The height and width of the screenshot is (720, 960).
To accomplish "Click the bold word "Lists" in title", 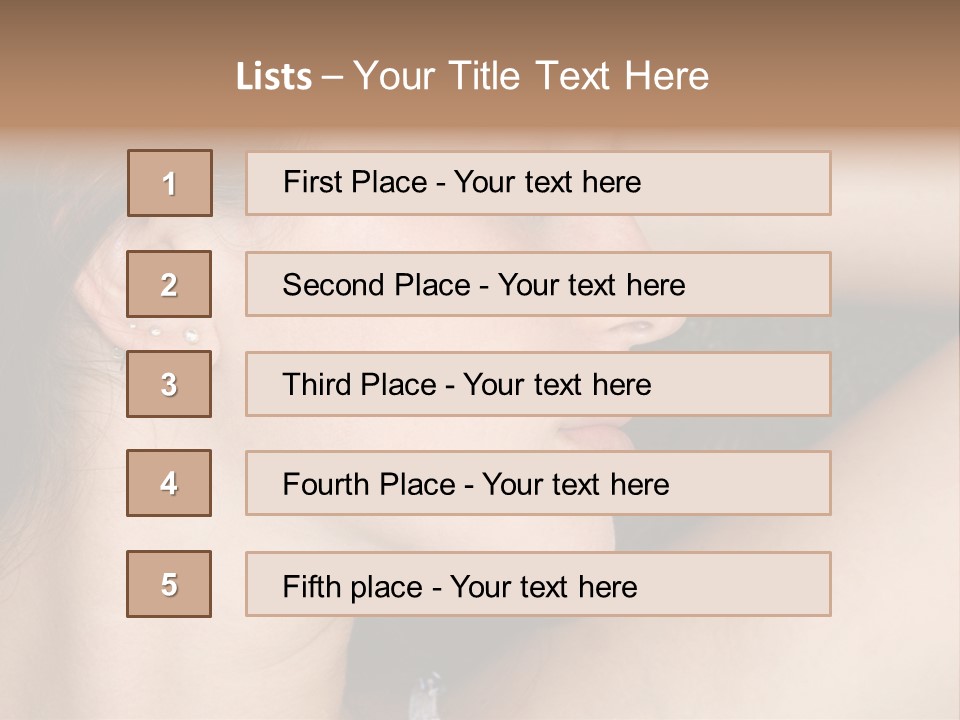I will point(273,76).
